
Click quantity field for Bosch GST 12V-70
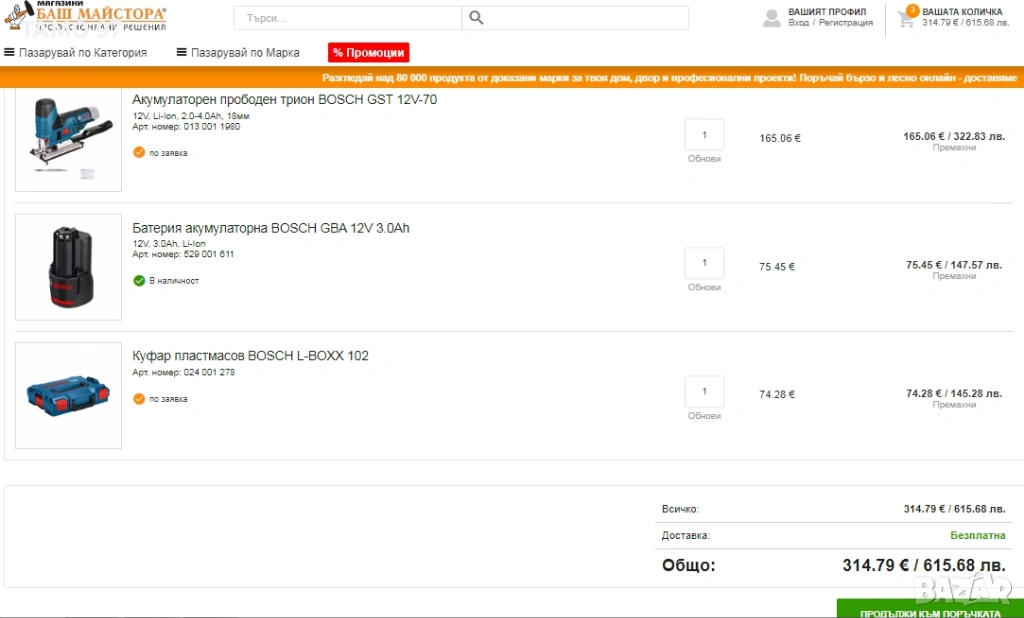coord(704,135)
